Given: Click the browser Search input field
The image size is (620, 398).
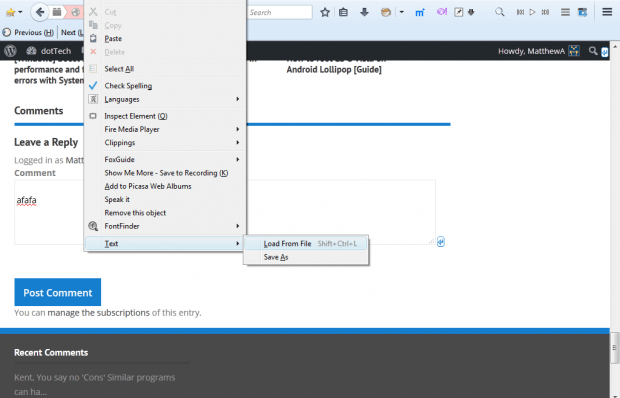Looking at the screenshot, I should [x=280, y=12].
